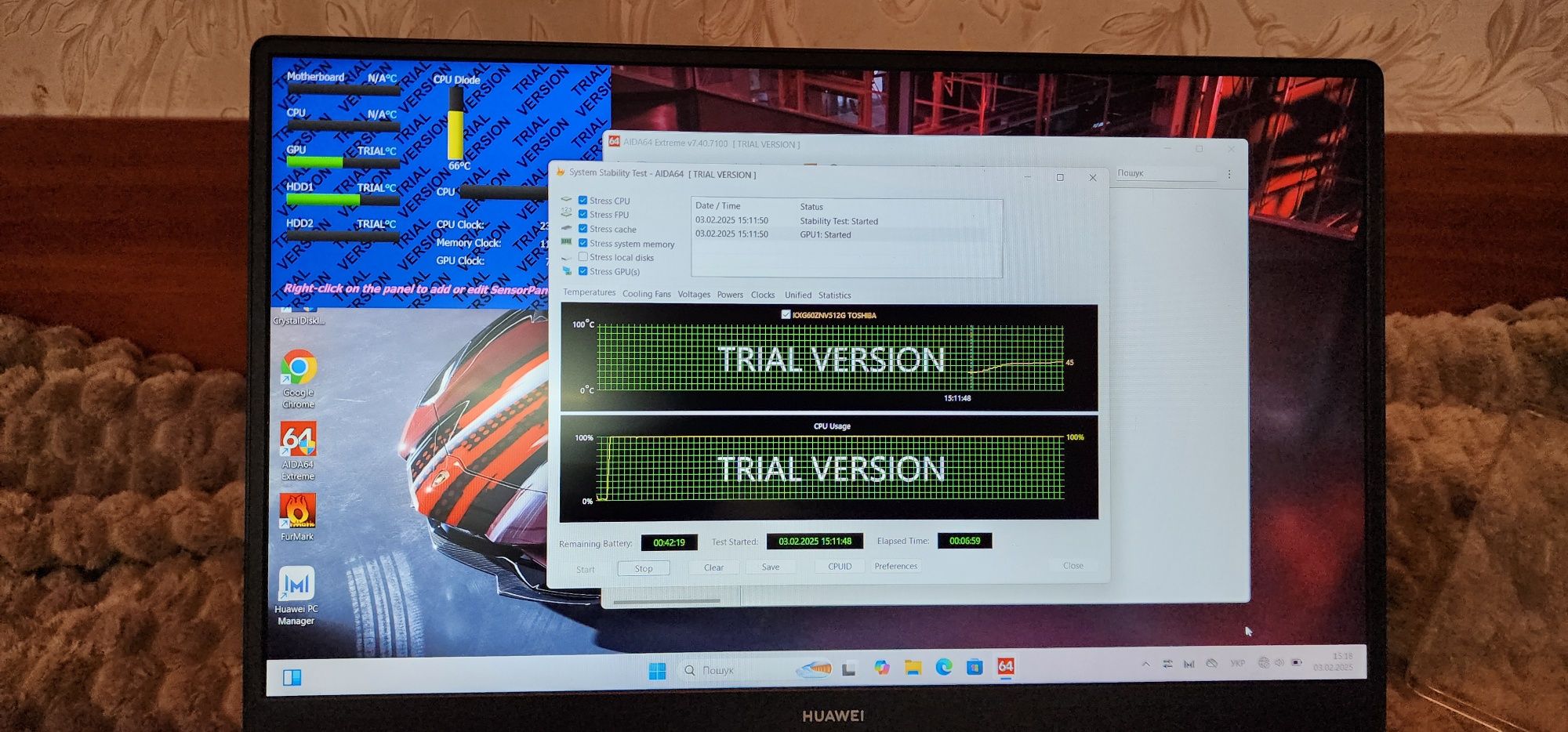This screenshot has width=1568, height=732.
Task: Click the Пошук field in AIDA64 main window
Action: [x=1165, y=173]
